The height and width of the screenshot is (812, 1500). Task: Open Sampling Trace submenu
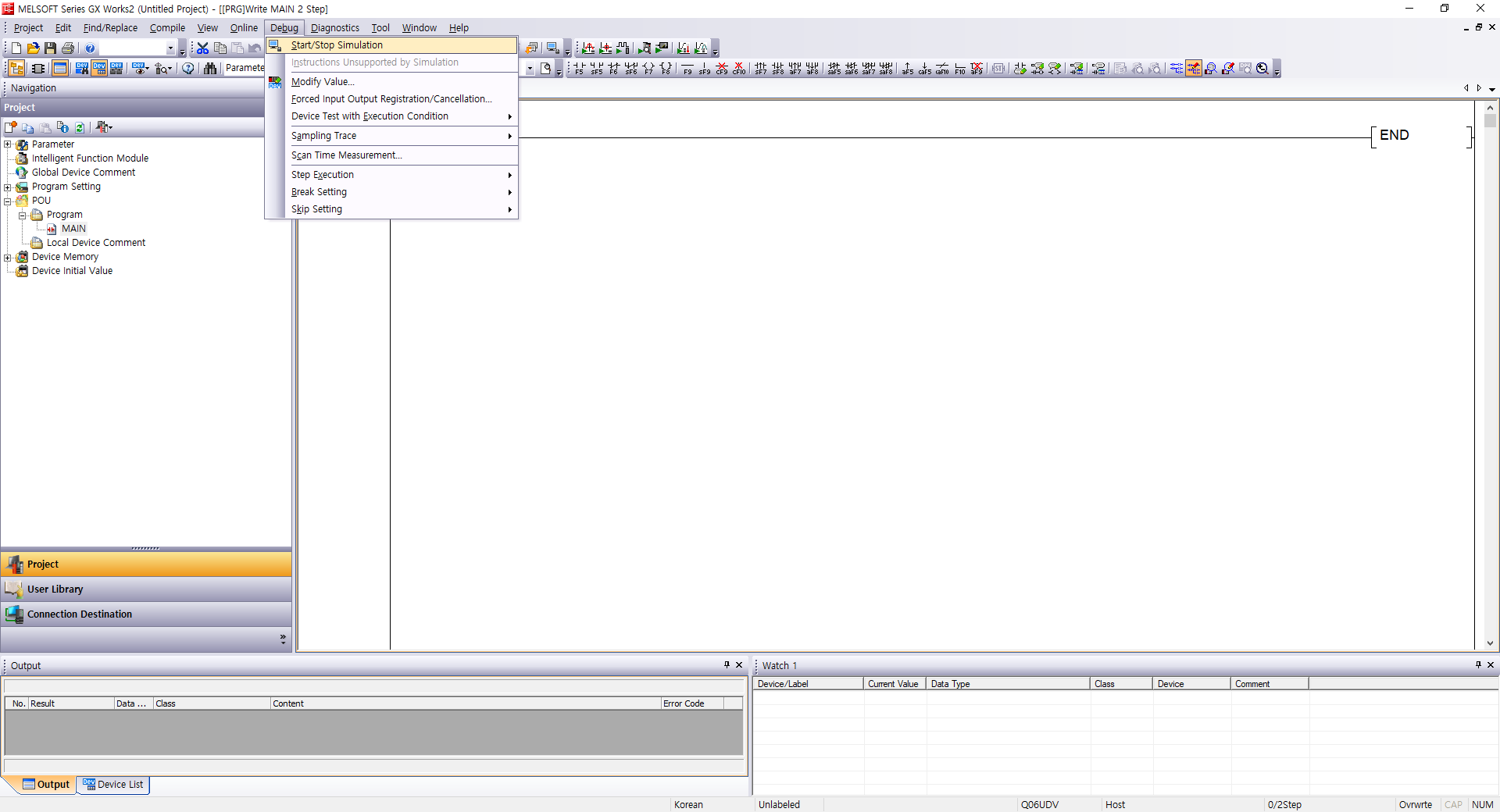coord(391,136)
